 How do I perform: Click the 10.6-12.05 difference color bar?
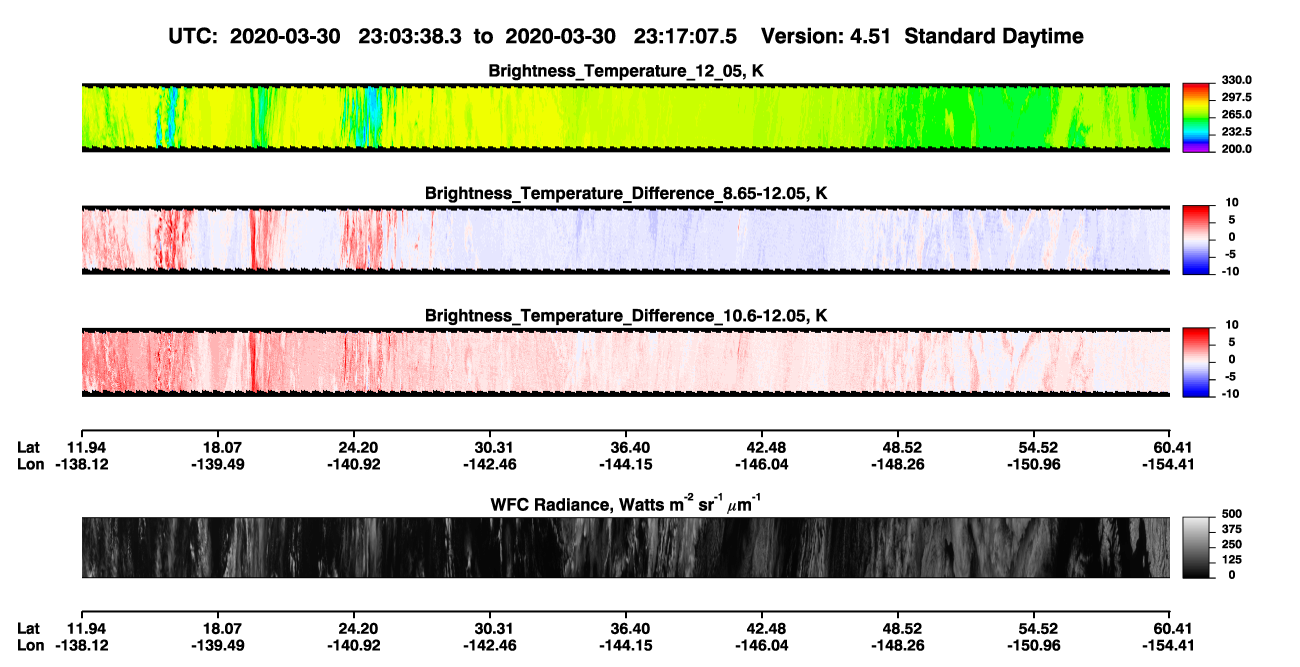(1196, 359)
